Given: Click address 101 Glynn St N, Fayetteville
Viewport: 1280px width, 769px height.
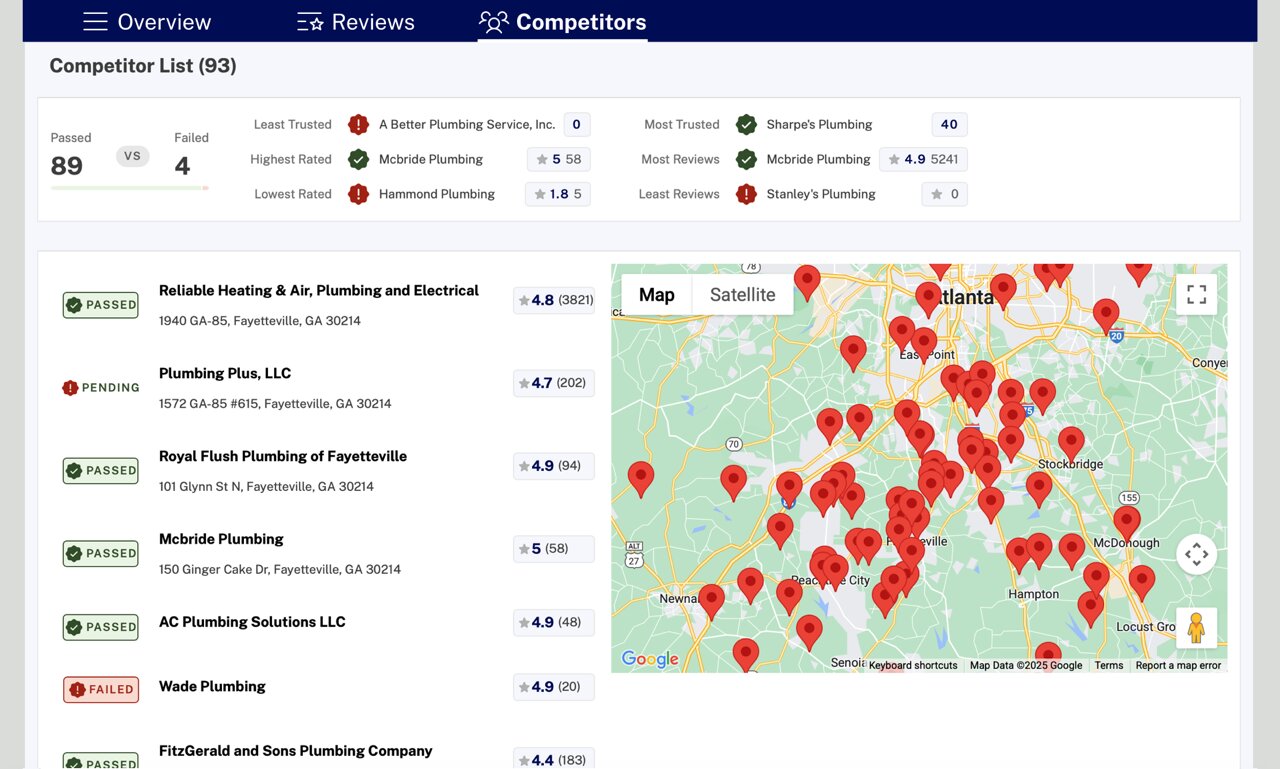Looking at the screenshot, I should coord(266,487).
